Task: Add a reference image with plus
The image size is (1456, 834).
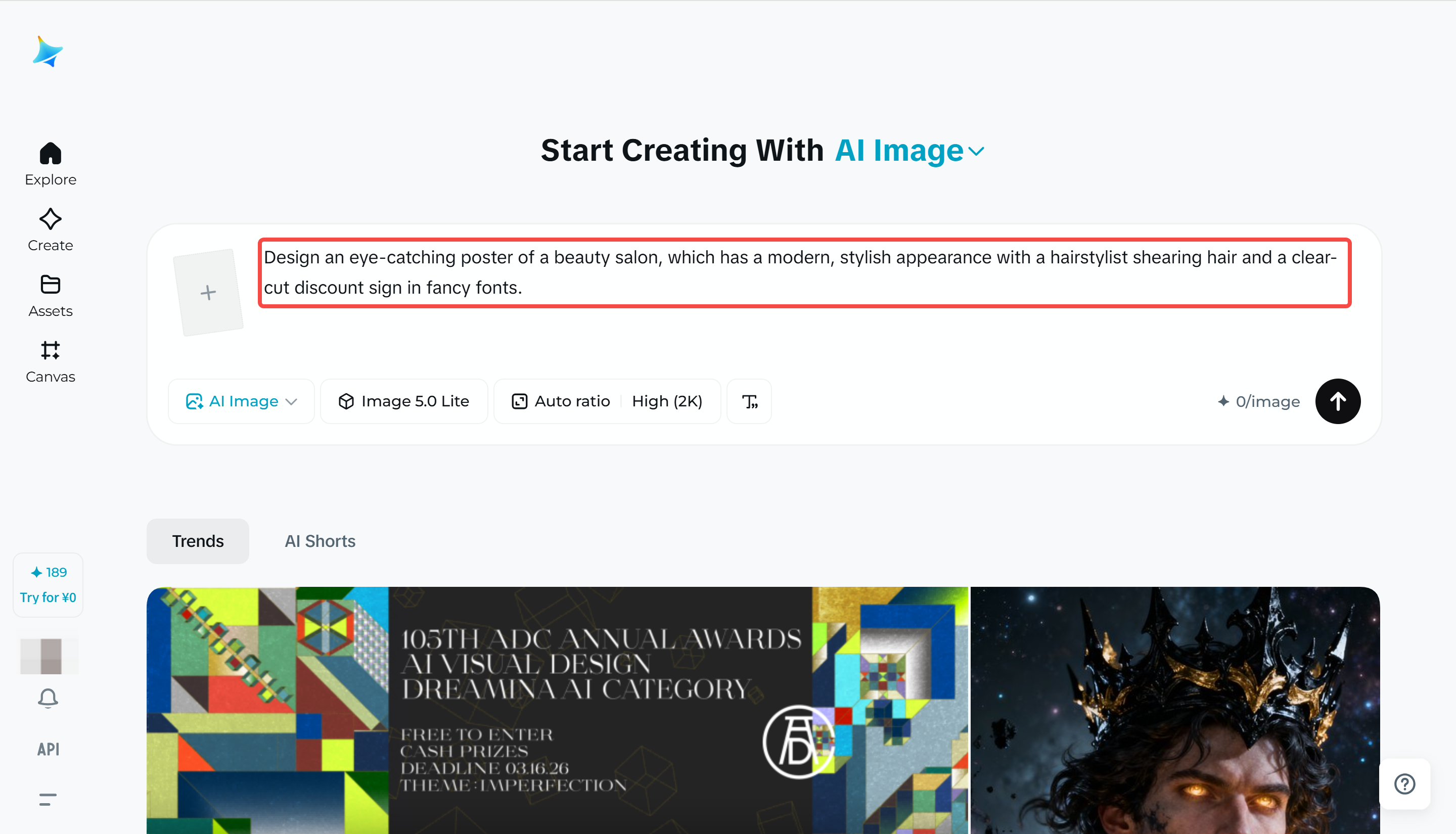Action: tap(208, 293)
